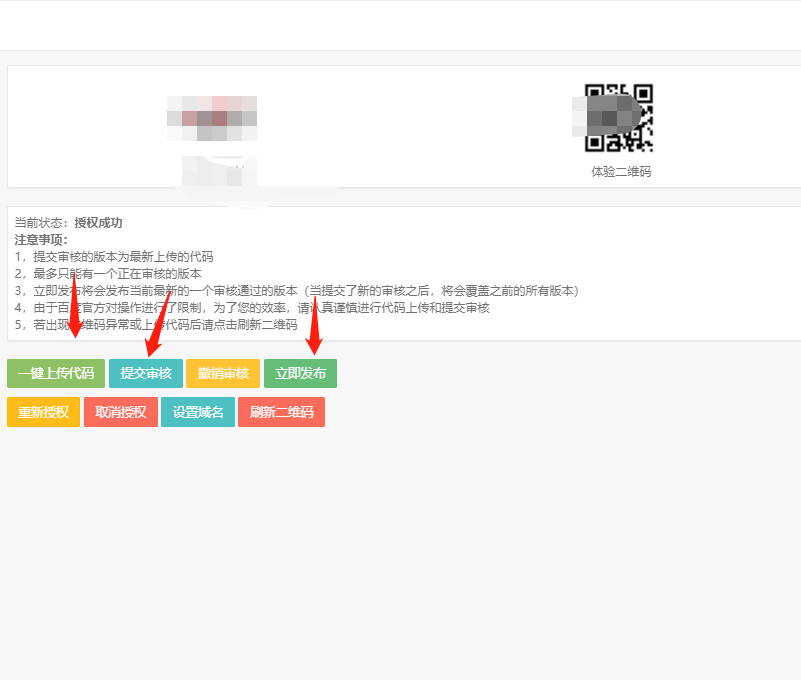Click note 4 about 提交审核 caution
801x680 pixels.
[x=252, y=308]
